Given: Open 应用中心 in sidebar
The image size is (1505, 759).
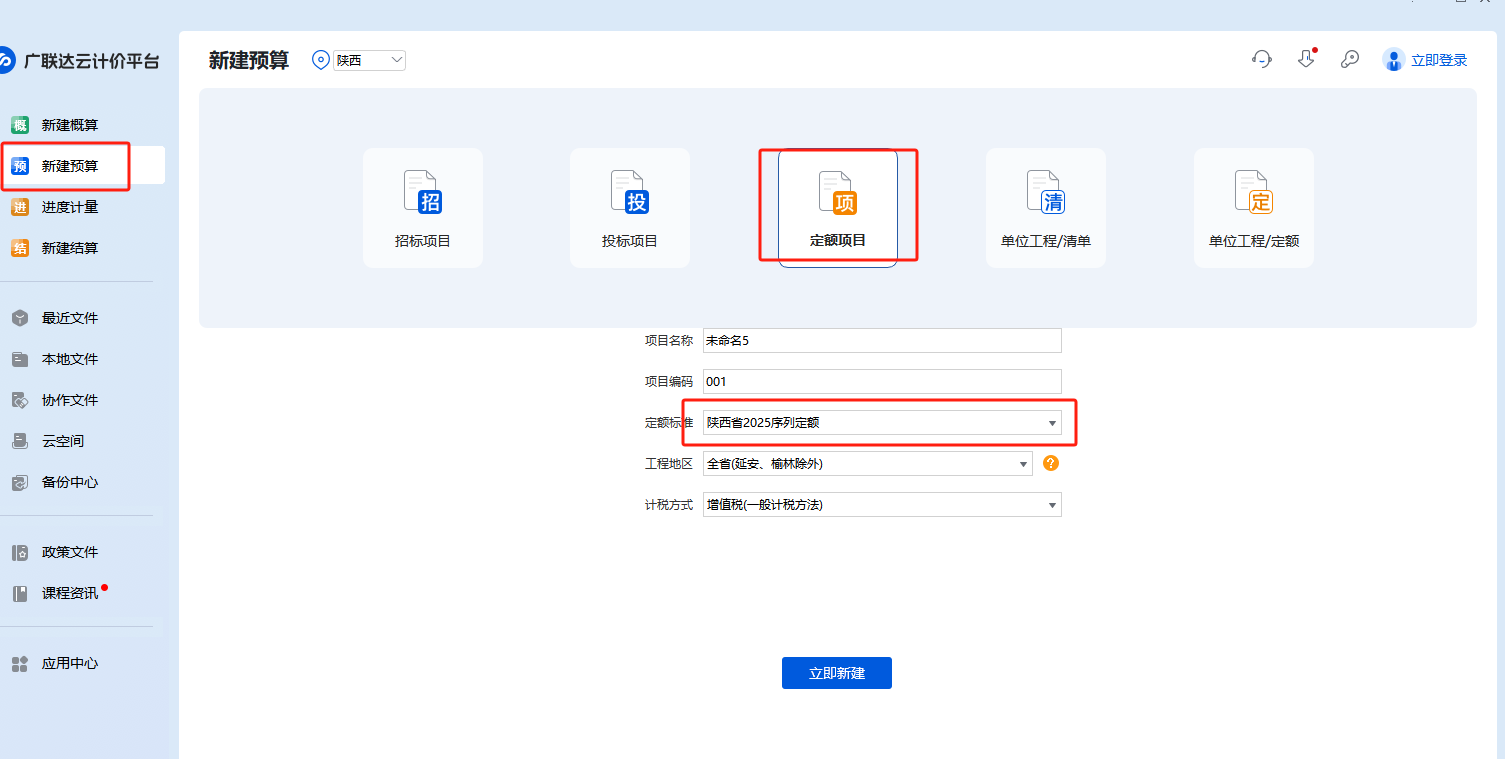Looking at the screenshot, I should (x=70, y=663).
